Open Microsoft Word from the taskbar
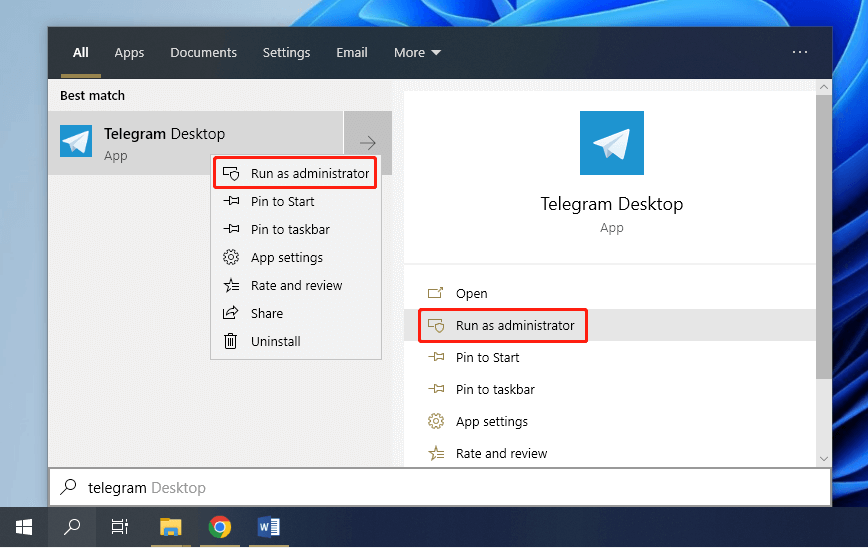This screenshot has width=868, height=548. 269,527
